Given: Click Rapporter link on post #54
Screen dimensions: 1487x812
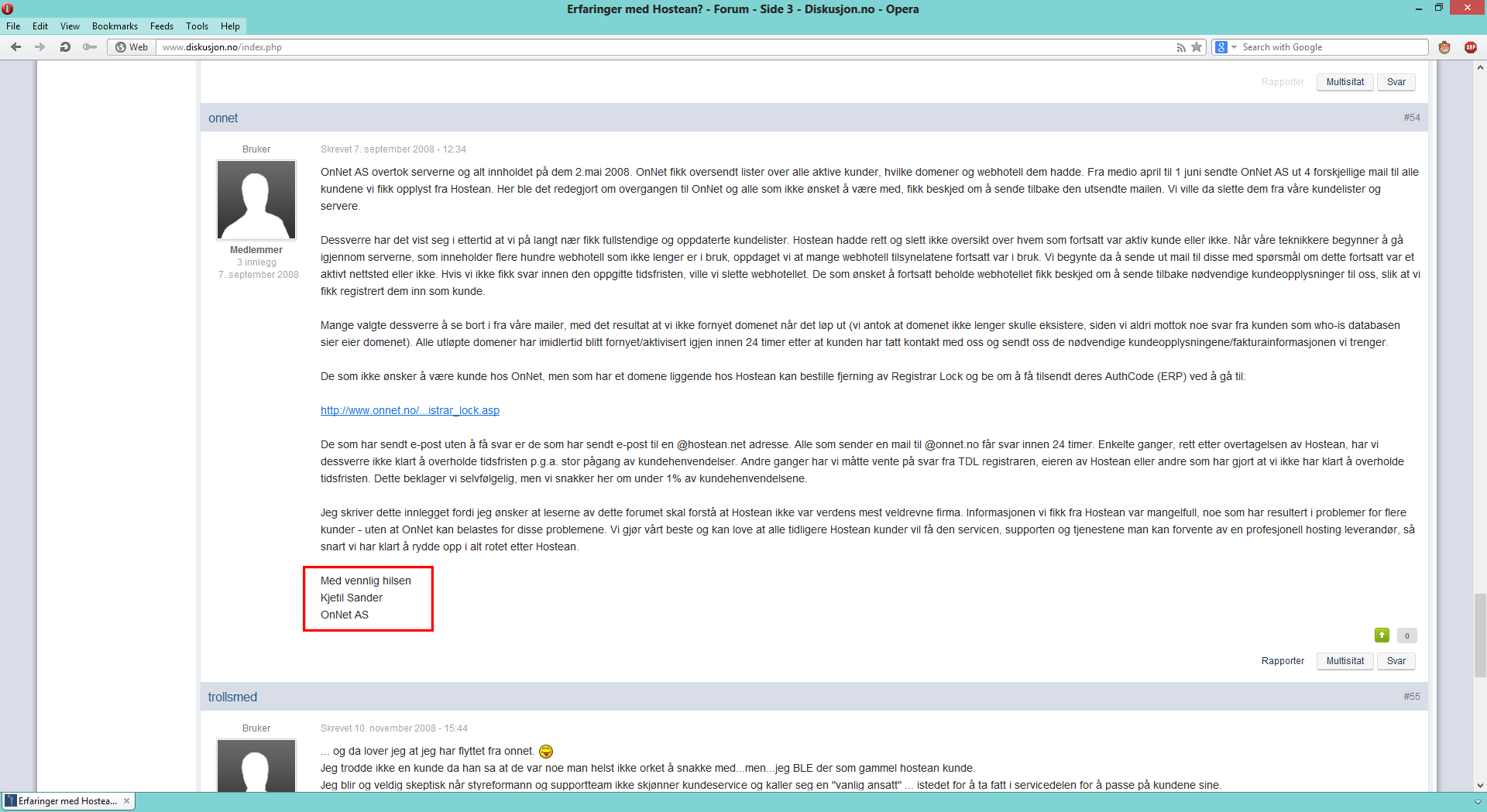Looking at the screenshot, I should tap(1283, 661).
